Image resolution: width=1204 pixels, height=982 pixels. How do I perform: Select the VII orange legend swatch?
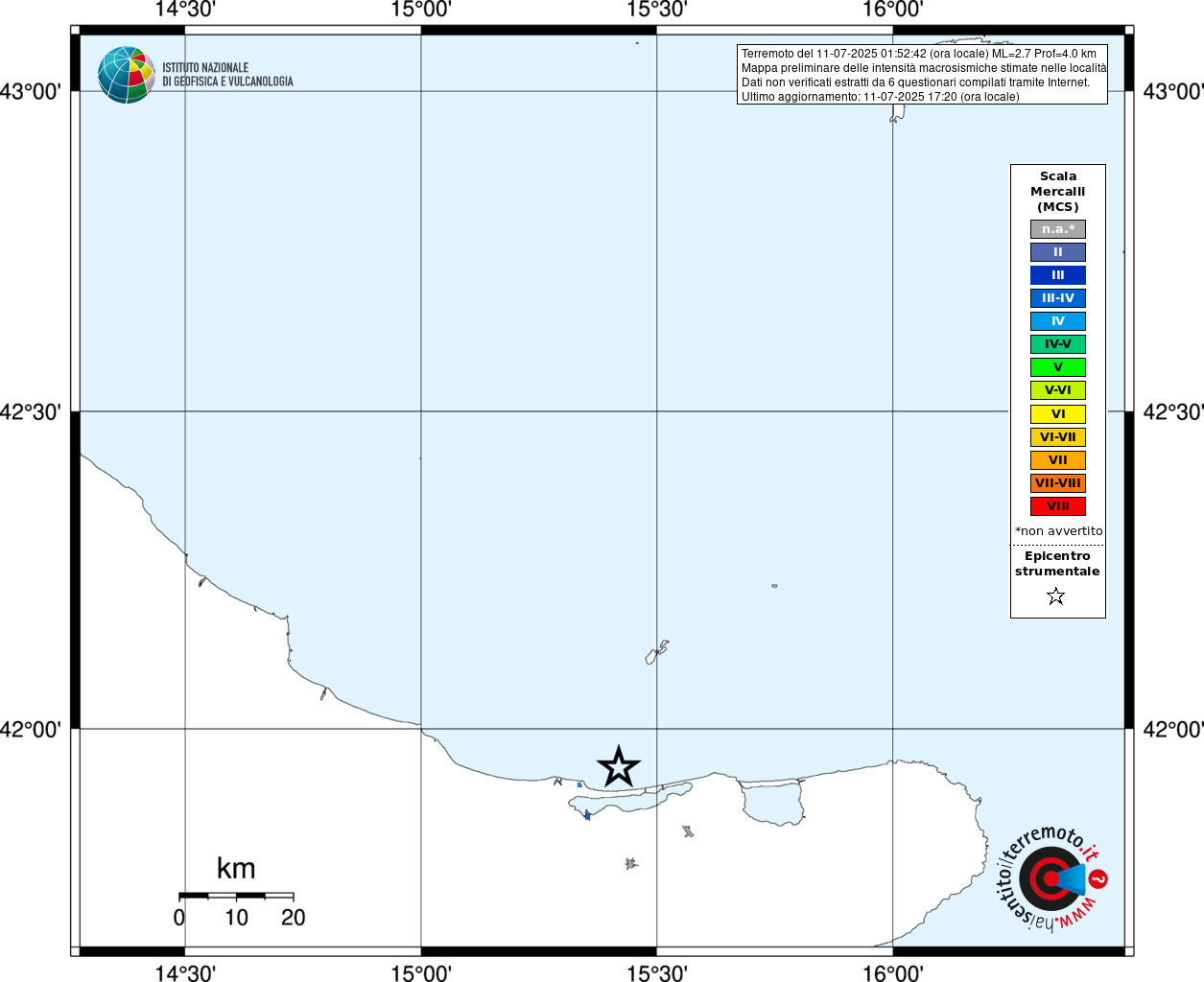pyautogui.click(x=1058, y=460)
